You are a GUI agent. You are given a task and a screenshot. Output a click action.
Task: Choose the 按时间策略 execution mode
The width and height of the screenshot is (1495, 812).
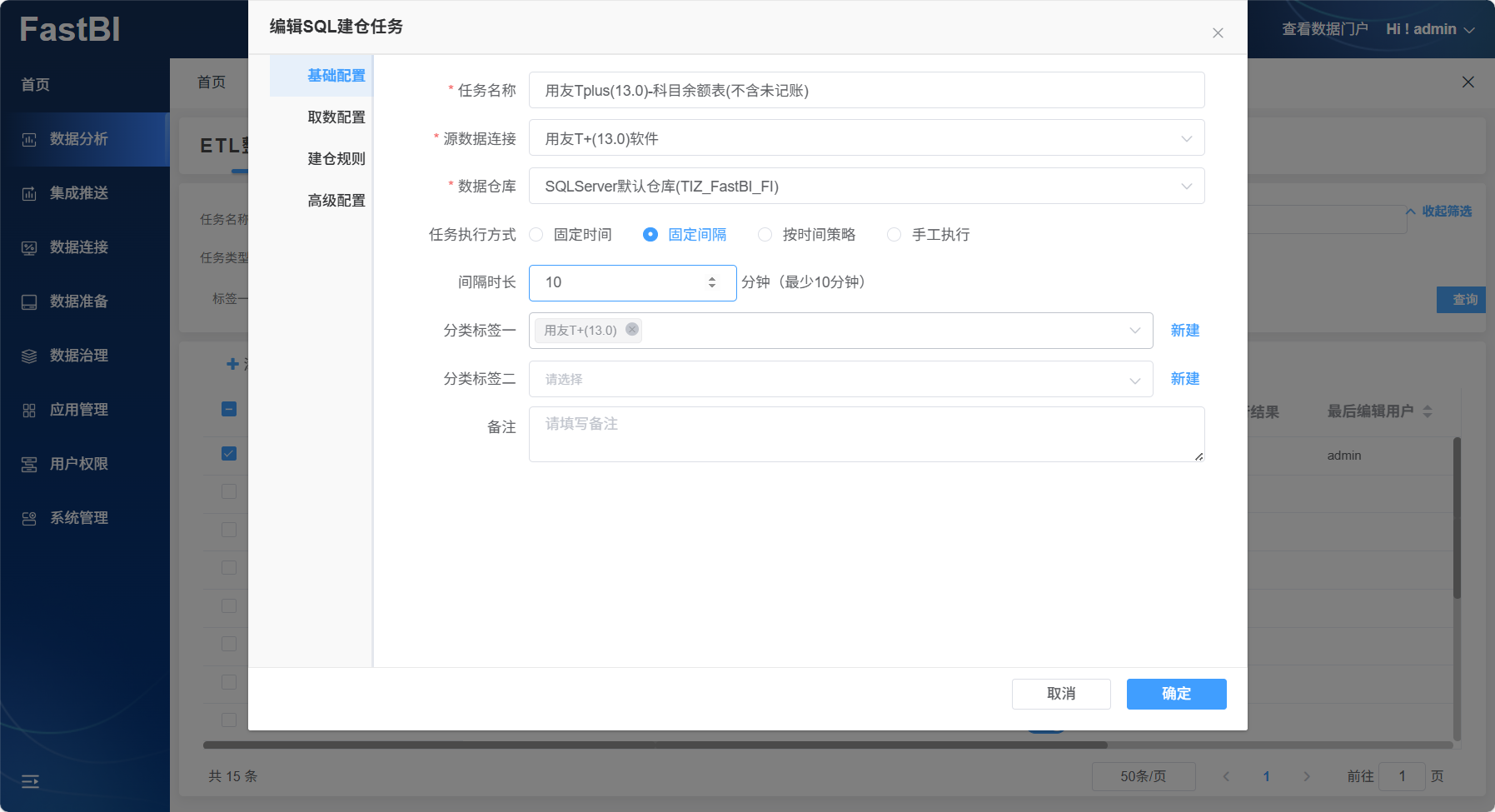(765, 235)
